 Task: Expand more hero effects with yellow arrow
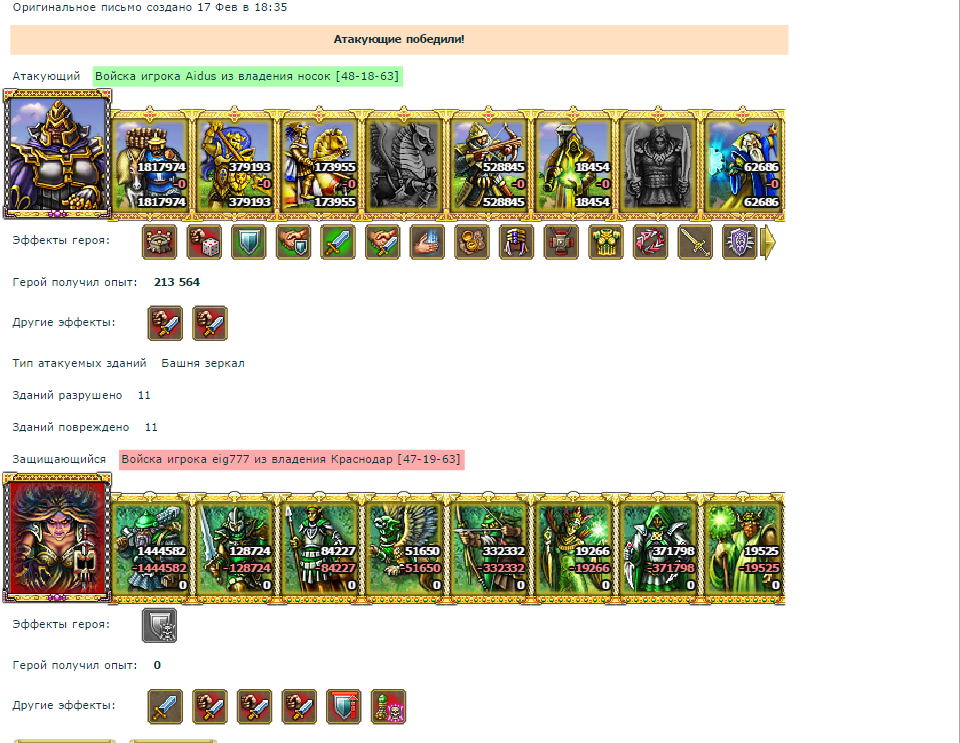768,242
